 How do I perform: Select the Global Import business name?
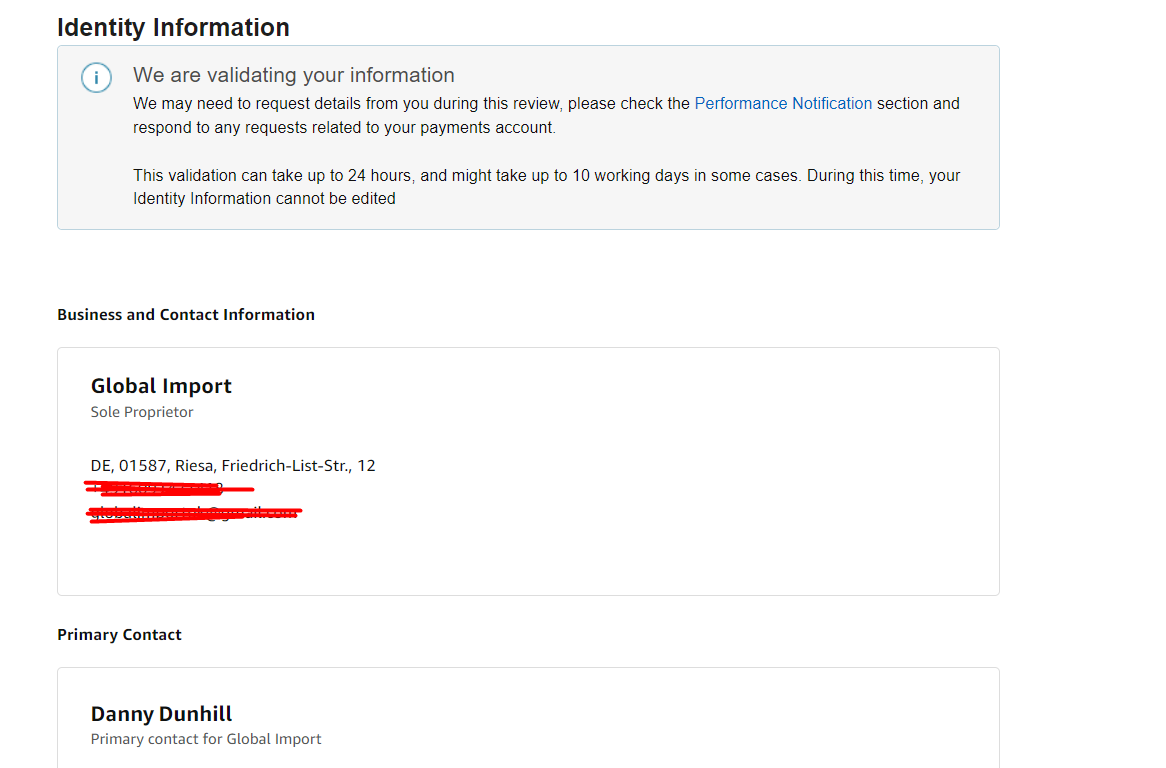pyautogui.click(x=161, y=386)
